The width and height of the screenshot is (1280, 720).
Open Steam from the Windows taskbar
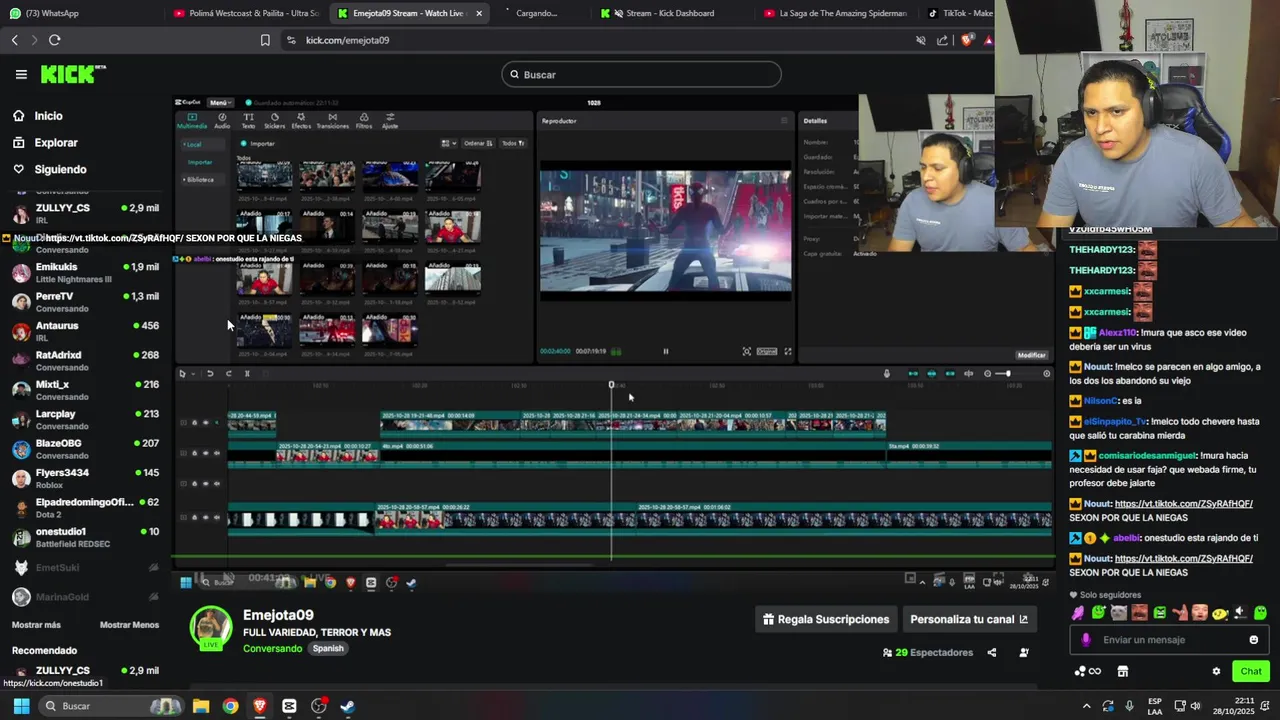(x=348, y=706)
